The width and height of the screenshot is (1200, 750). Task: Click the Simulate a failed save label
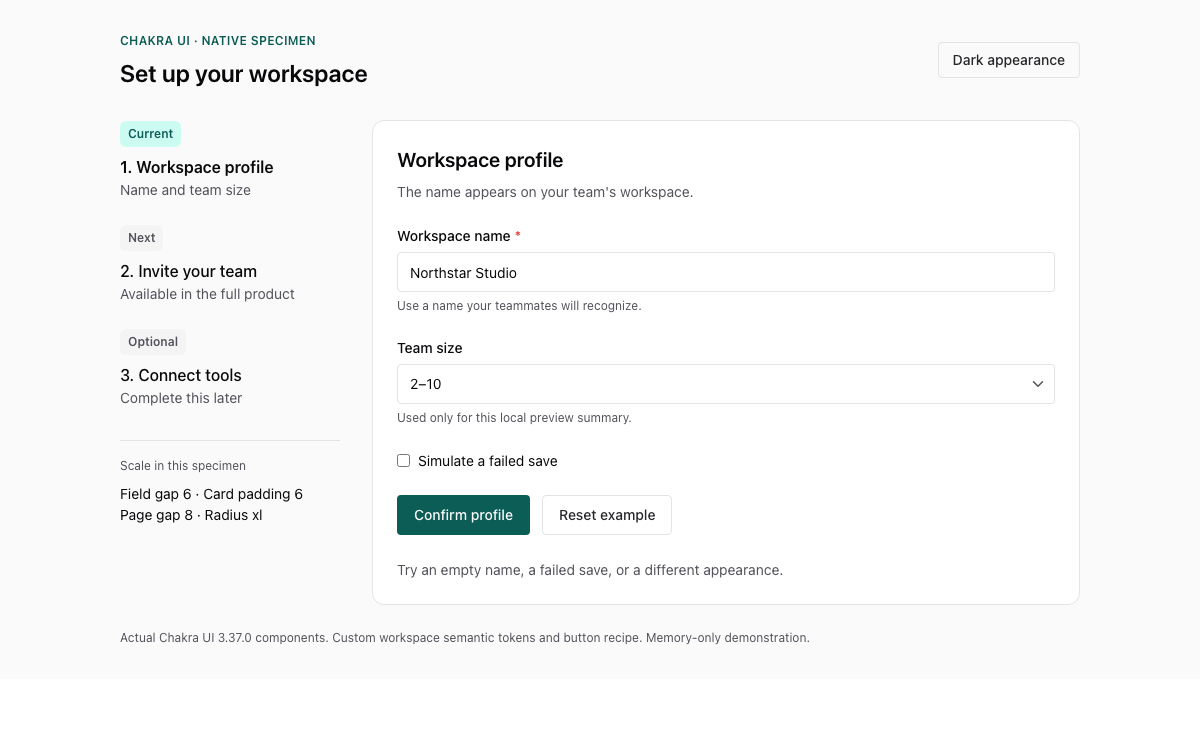click(x=488, y=461)
